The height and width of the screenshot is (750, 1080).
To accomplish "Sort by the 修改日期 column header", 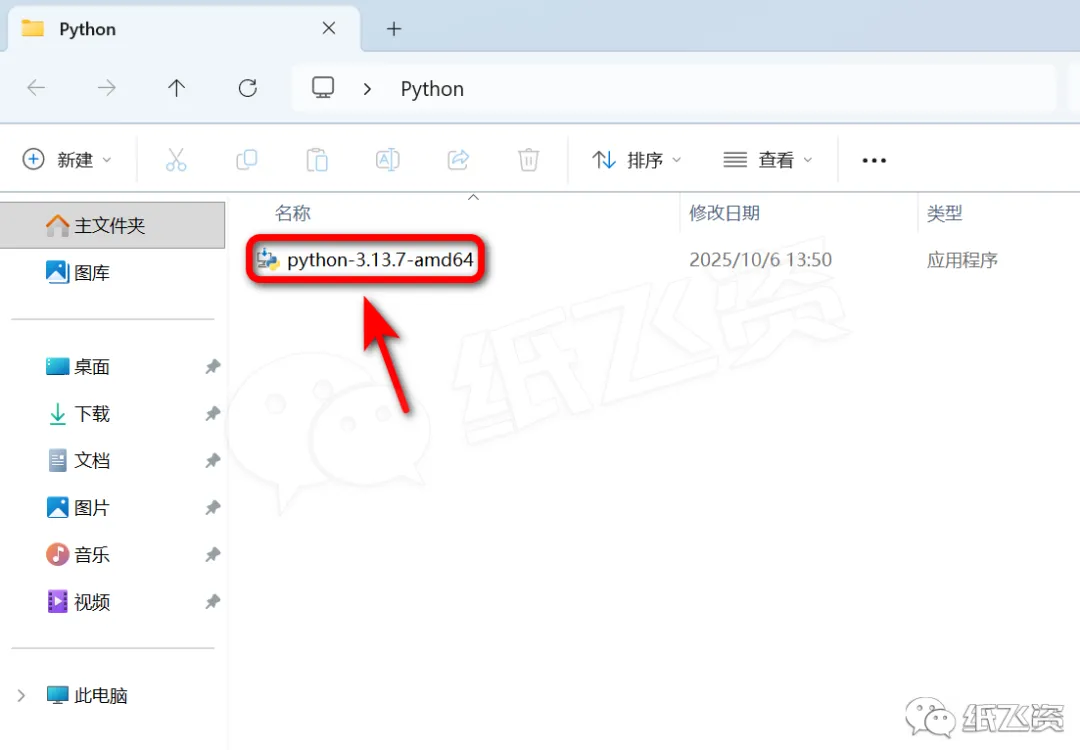I will coord(724,213).
